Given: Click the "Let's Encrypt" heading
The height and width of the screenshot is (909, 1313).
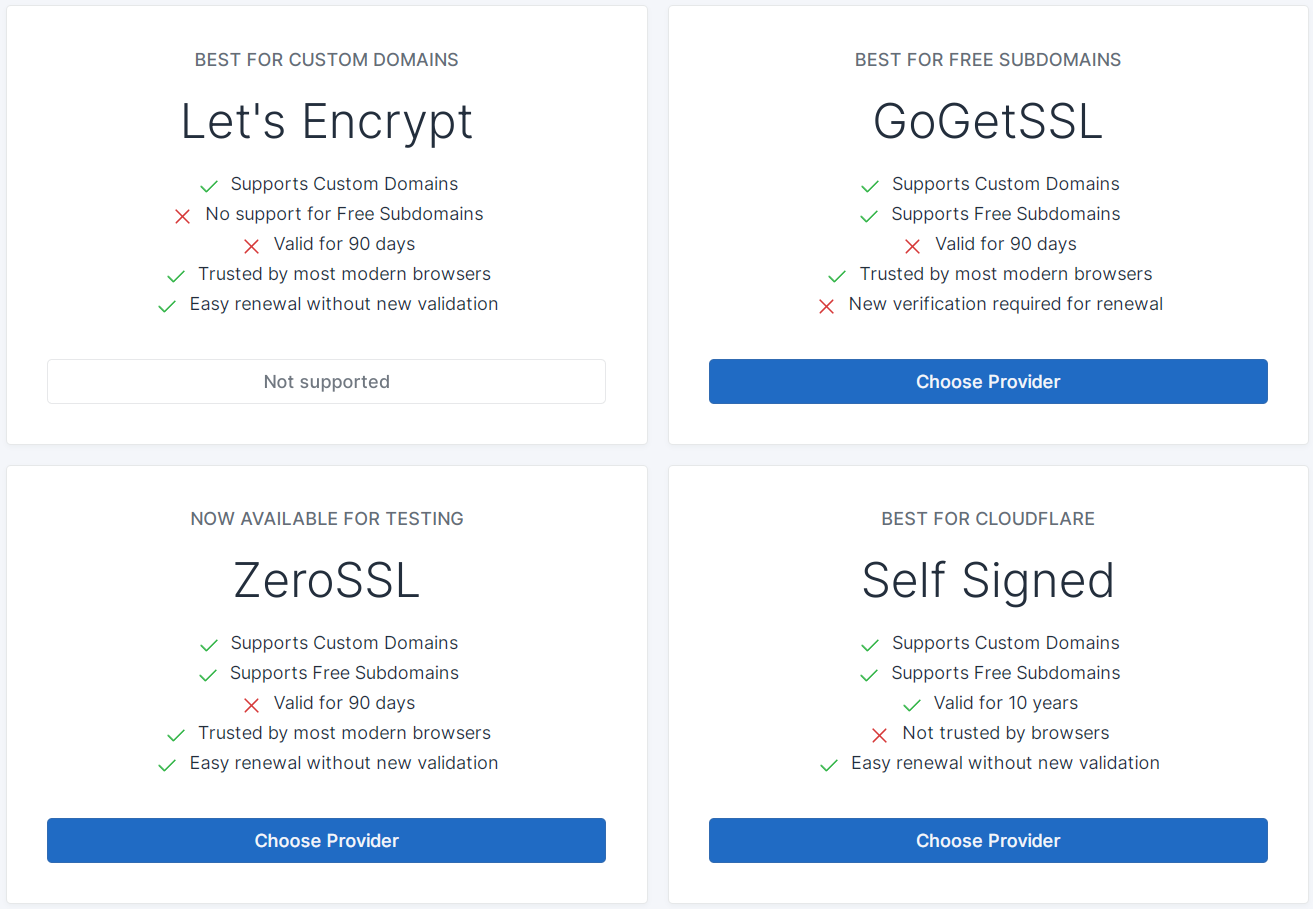Looking at the screenshot, I should tap(326, 122).
